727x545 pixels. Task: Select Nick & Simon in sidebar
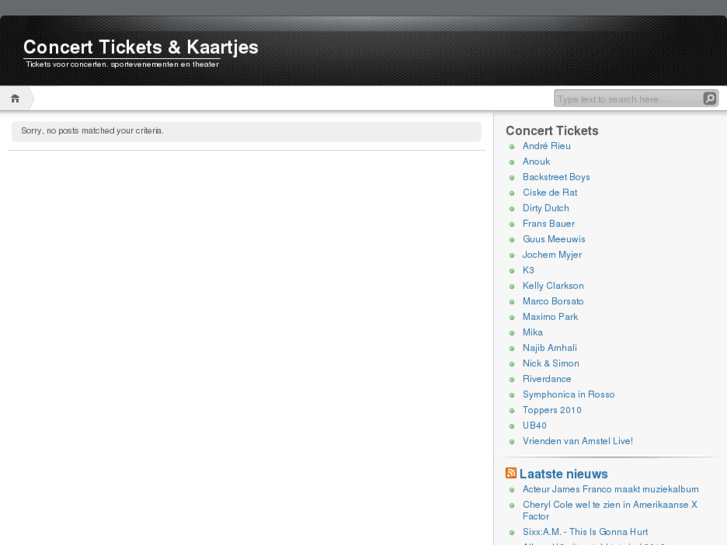point(550,363)
